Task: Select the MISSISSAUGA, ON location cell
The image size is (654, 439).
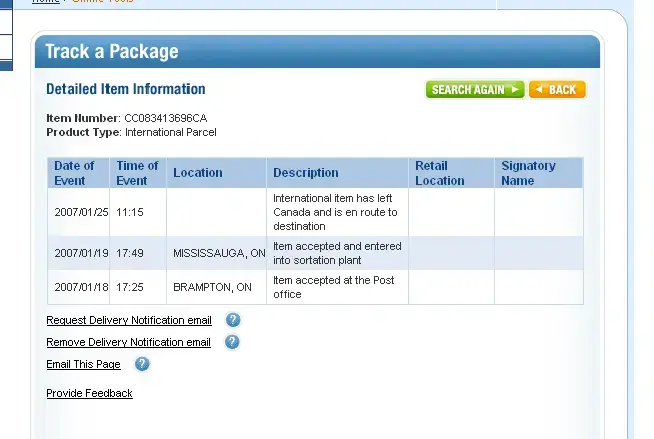Action: pyautogui.click(x=216, y=253)
